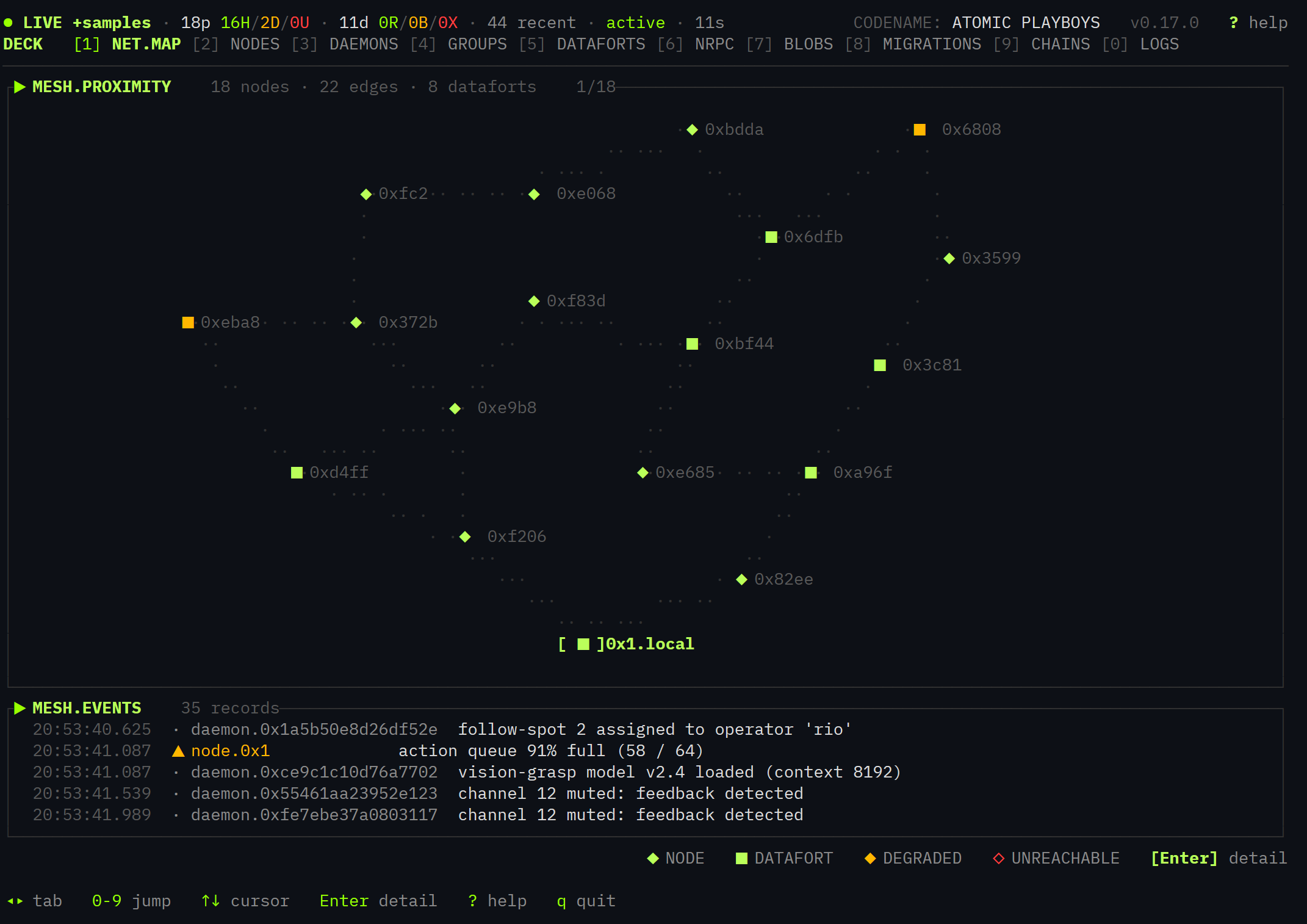Screen dimensions: 1307x924
Task: Click the 0xfc2 node diamond
Action: pyautogui.click(x=366, y=194)
